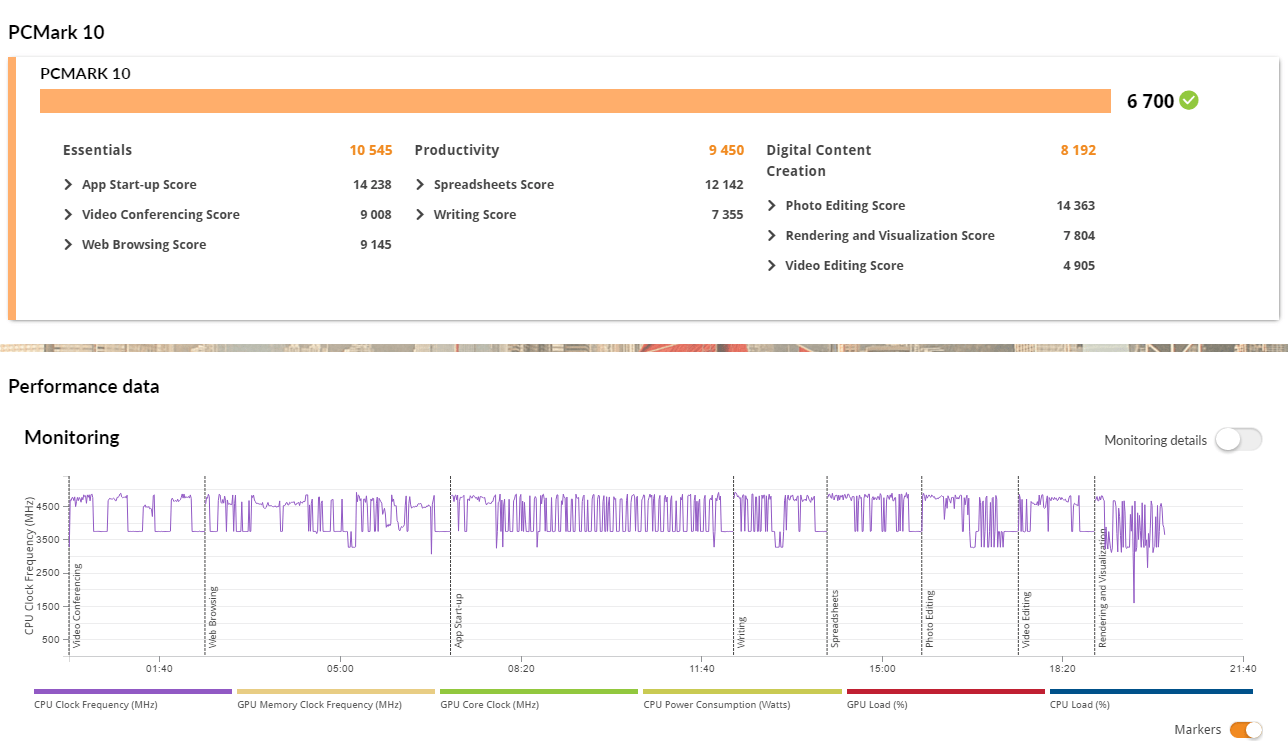The height and width of the screenshot is (749, 1288).
Task: Click the 21:40 time axis label
Action: tap(1243, 668)
